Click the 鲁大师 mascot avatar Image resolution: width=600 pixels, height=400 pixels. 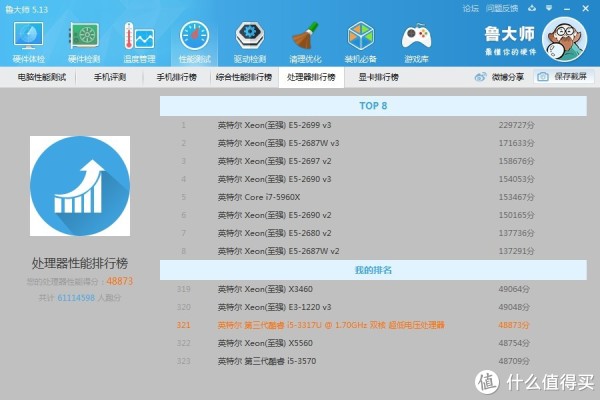pos(565,39)
